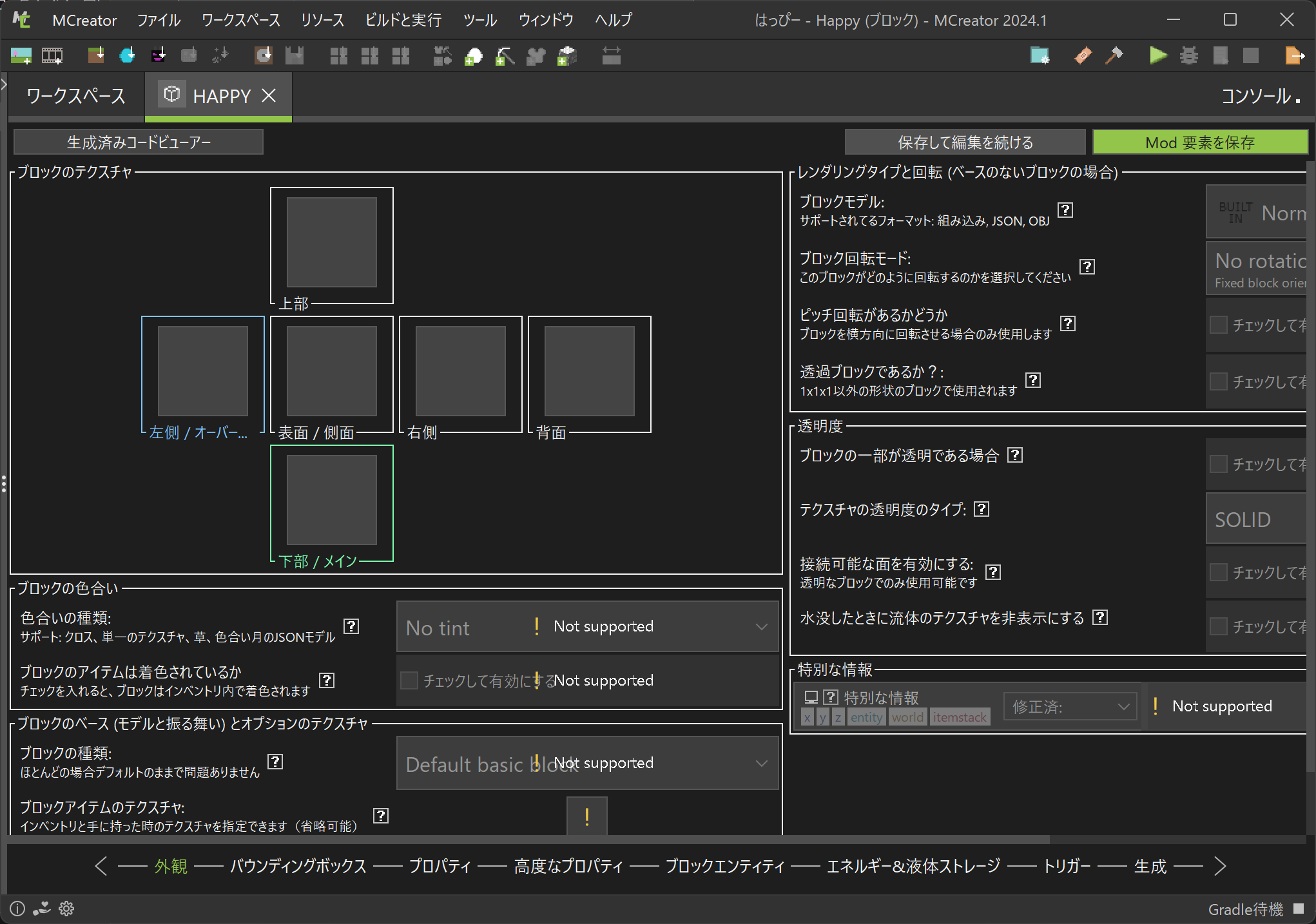Click 生成済みコードビューアー button
The width and height of the screenshot is (1316, 924).
[139, 142]
